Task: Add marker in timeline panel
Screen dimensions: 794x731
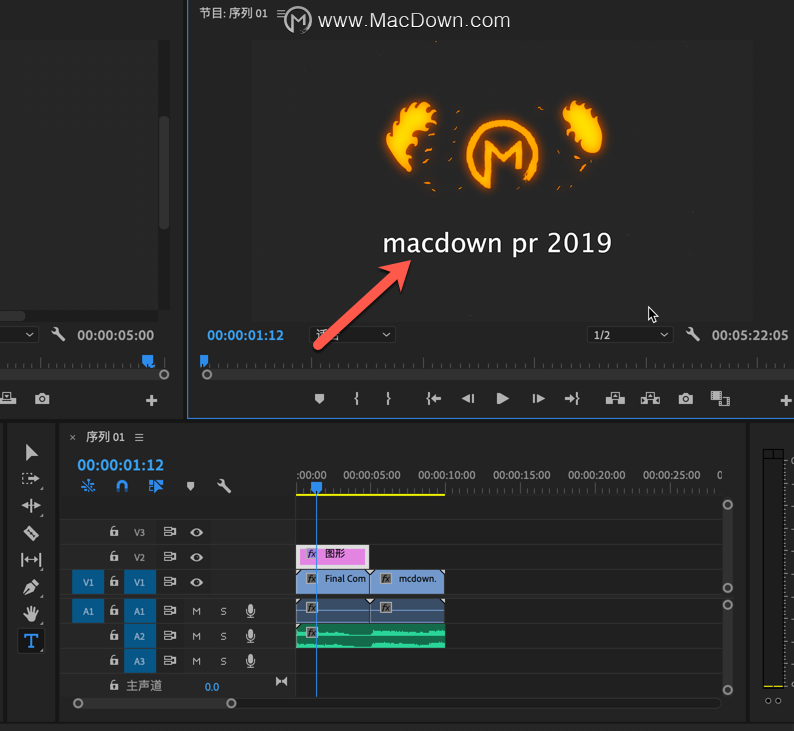Action: click(x=190, y=486)
